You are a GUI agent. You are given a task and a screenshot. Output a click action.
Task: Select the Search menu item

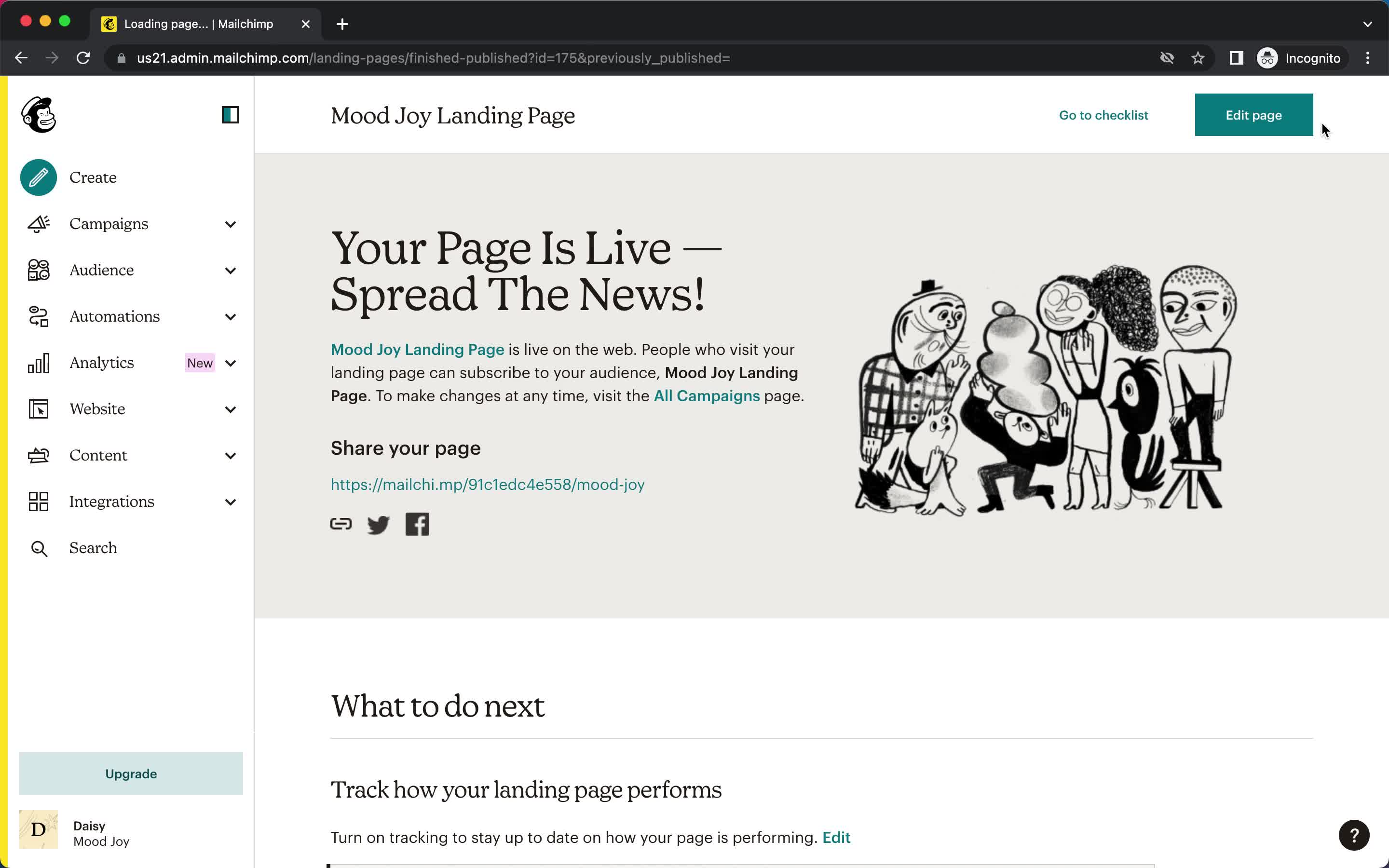(92, 547)
